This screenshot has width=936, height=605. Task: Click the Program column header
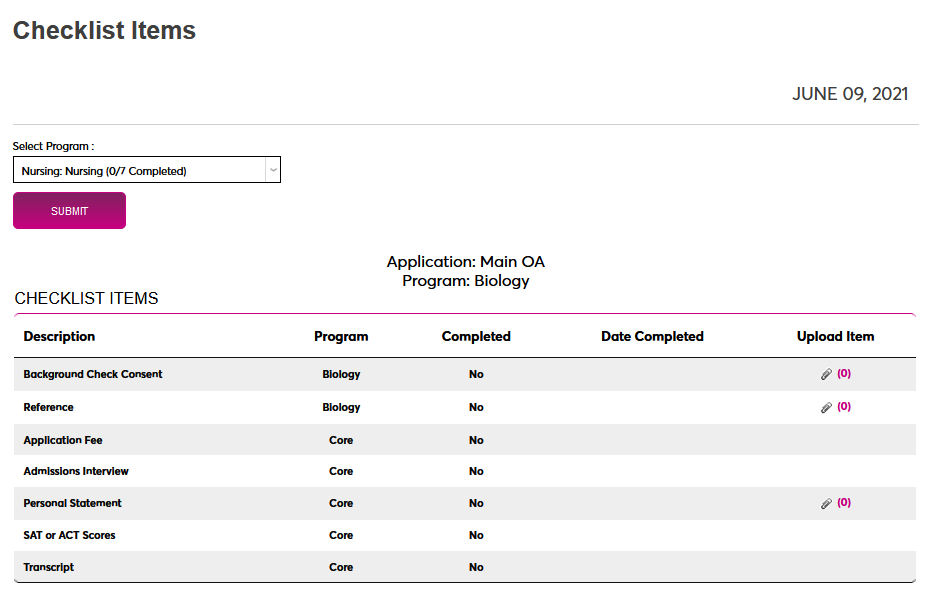coord(341,337)
